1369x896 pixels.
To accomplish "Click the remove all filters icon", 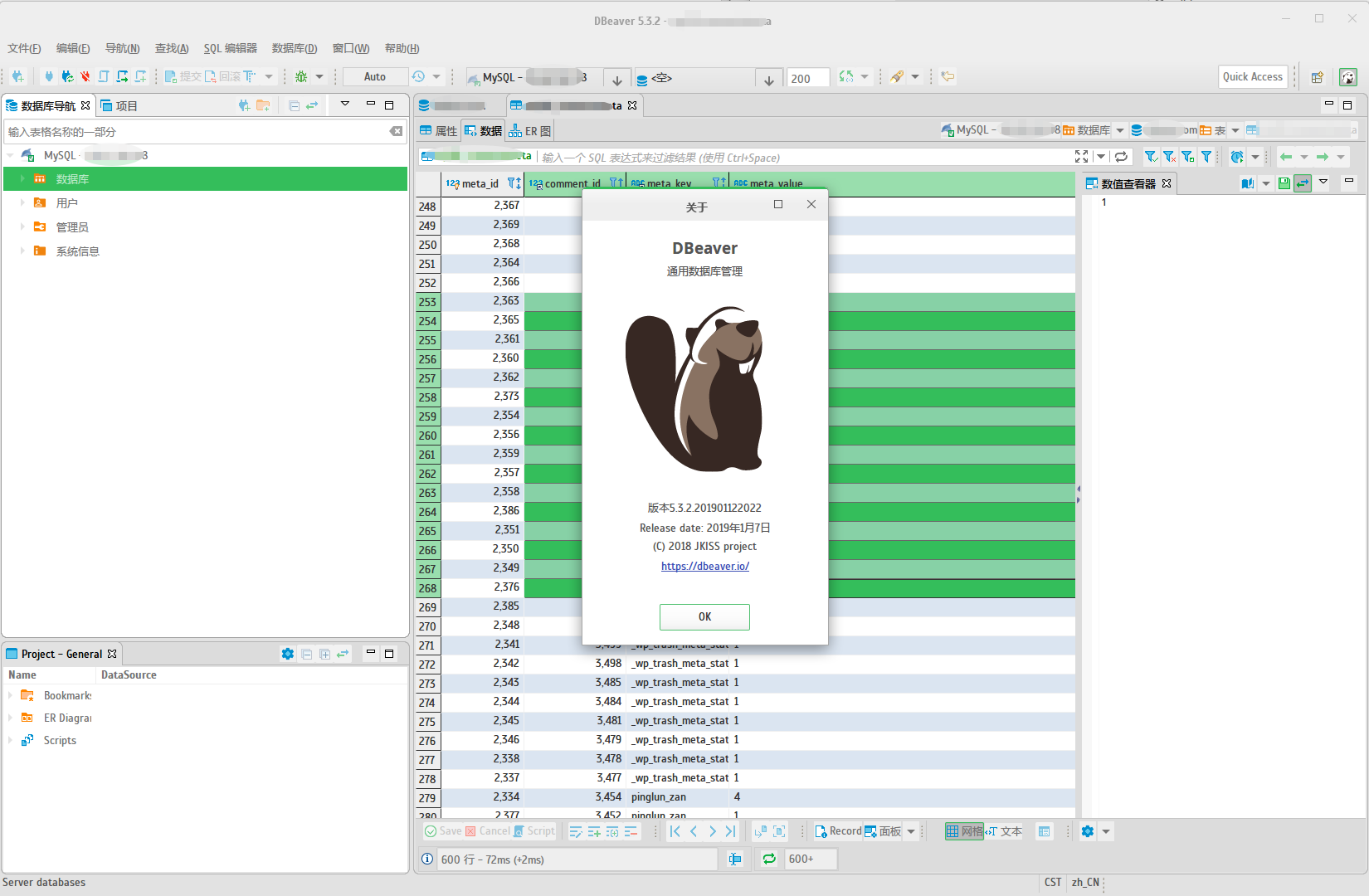I will click(1169, 156).
